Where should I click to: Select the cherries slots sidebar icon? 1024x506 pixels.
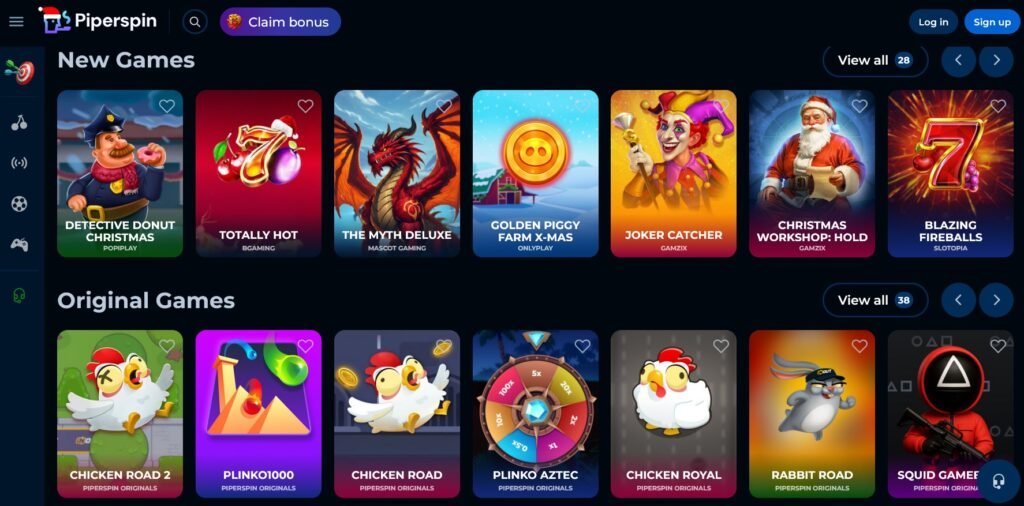[20, 122]
